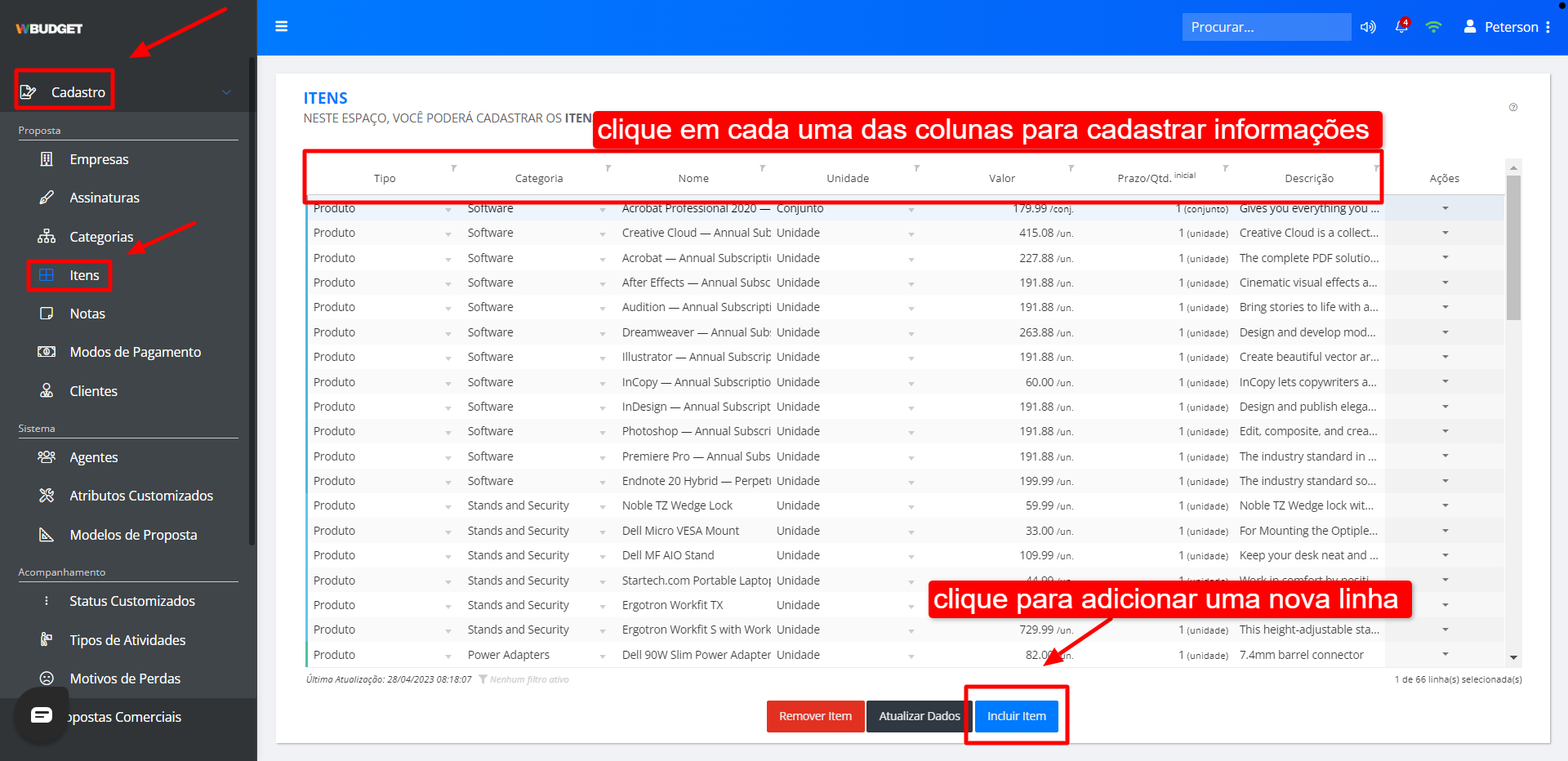The image size is (1568, 761).
Task: Click the WBudget logo
Action: pos(49,29)
